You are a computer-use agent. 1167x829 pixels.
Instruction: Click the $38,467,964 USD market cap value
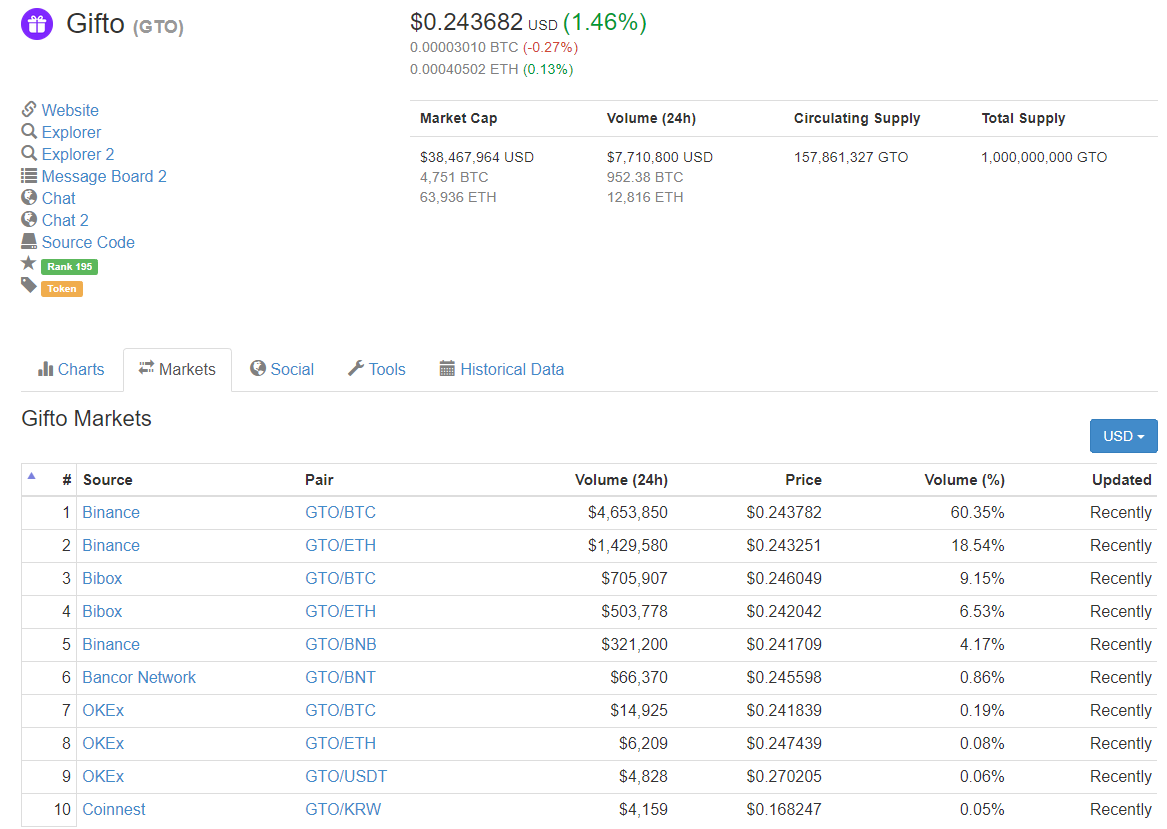(x=477, y=157)
